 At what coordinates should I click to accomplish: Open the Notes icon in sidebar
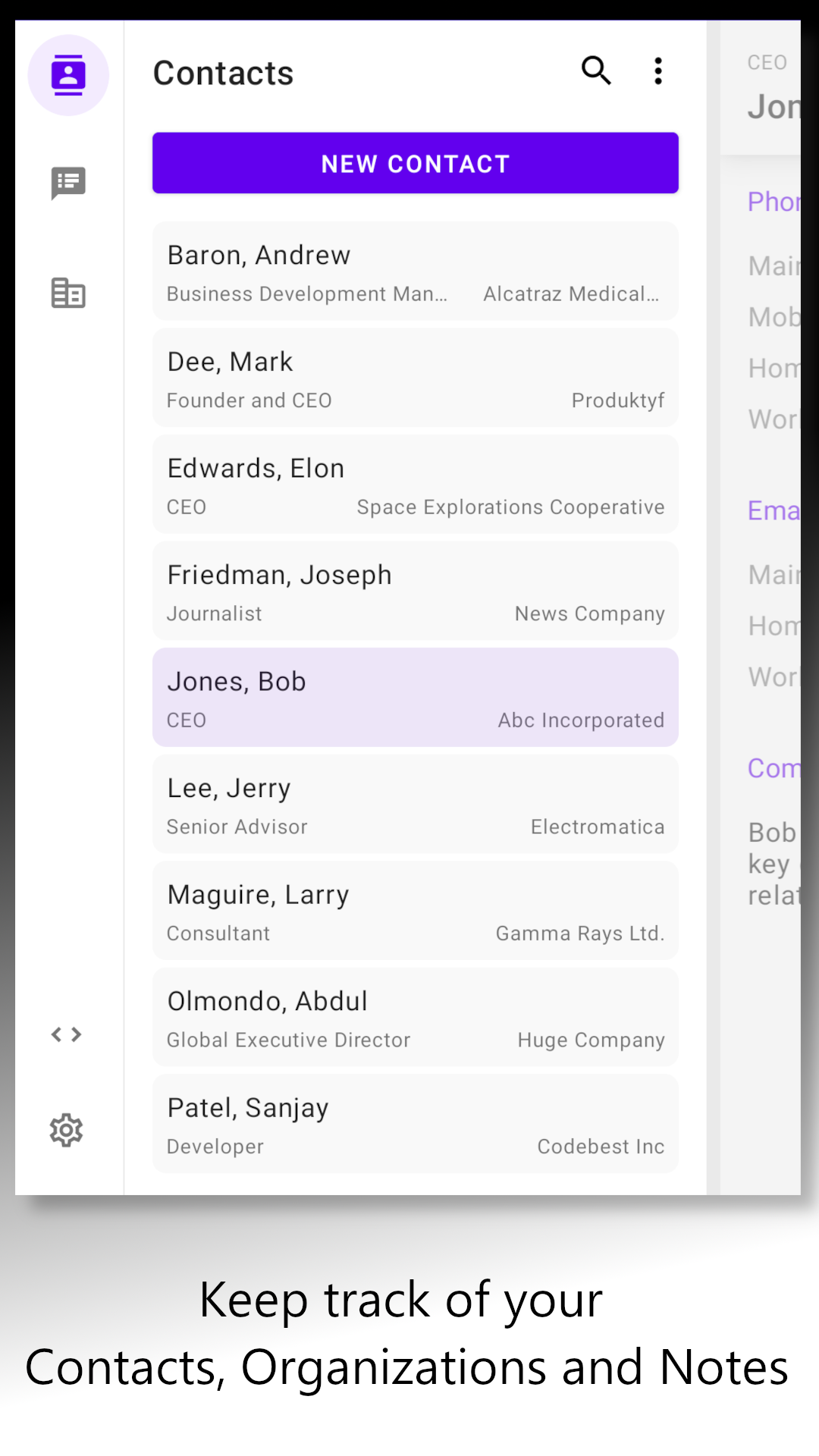pos(68,183)
